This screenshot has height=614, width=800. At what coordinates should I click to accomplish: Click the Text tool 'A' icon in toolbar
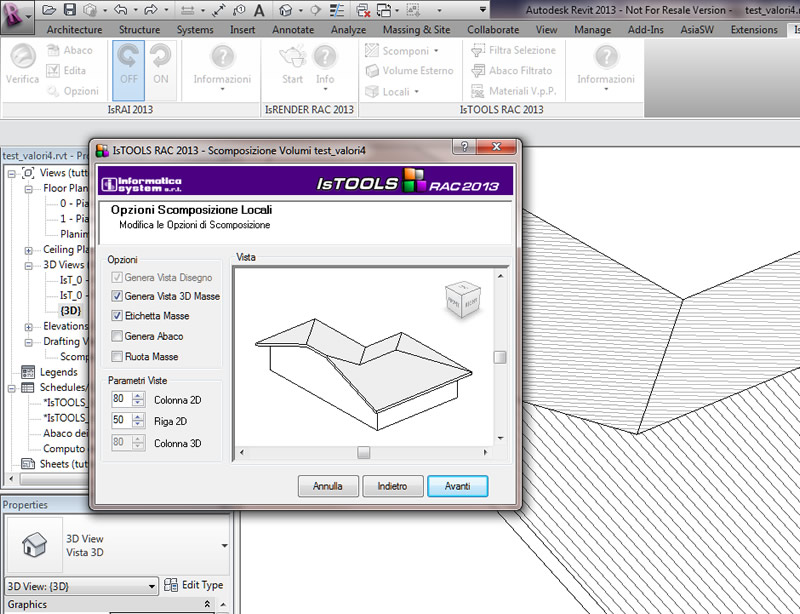coord(259,11)
